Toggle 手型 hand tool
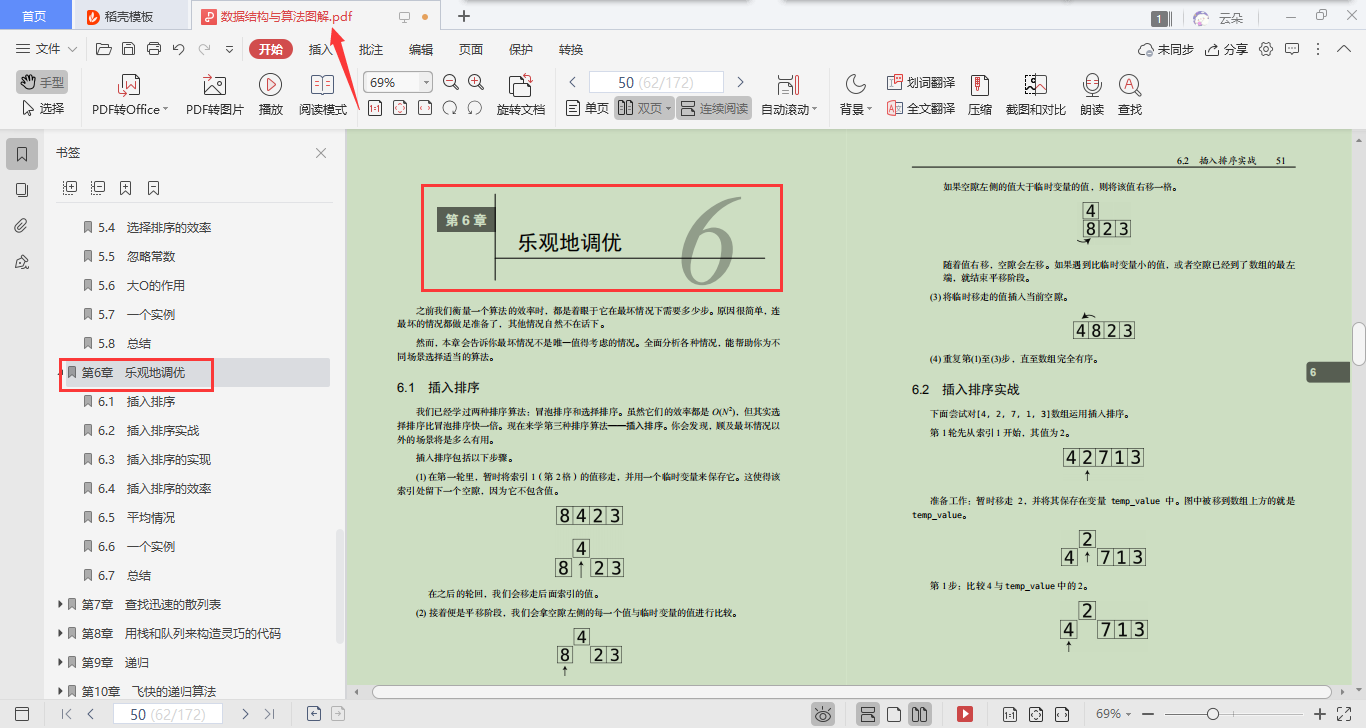1366x728 pixels. [x=42, y=82]
